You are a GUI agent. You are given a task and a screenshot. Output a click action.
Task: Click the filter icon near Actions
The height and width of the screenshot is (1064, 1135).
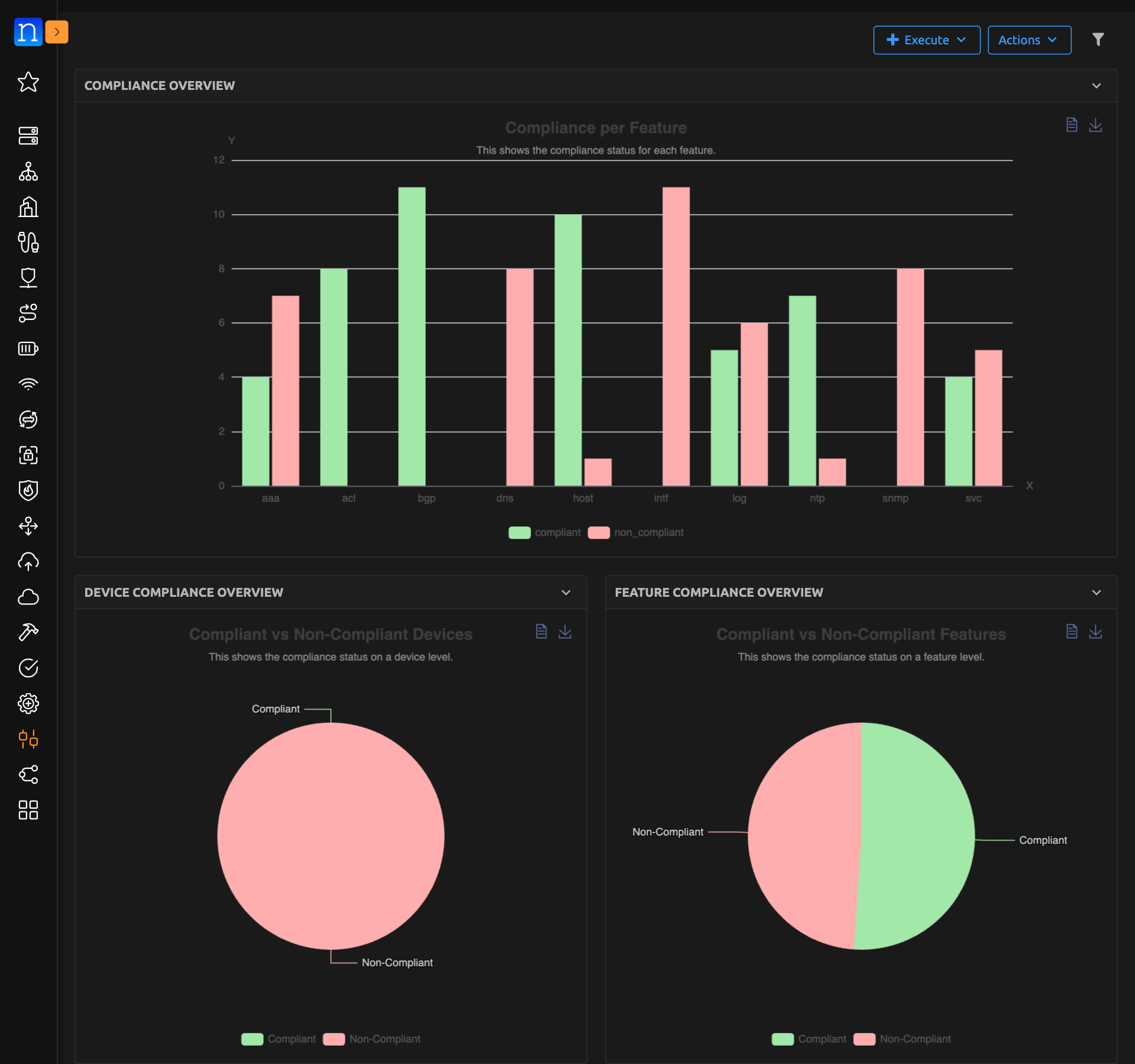[1098, 39]
